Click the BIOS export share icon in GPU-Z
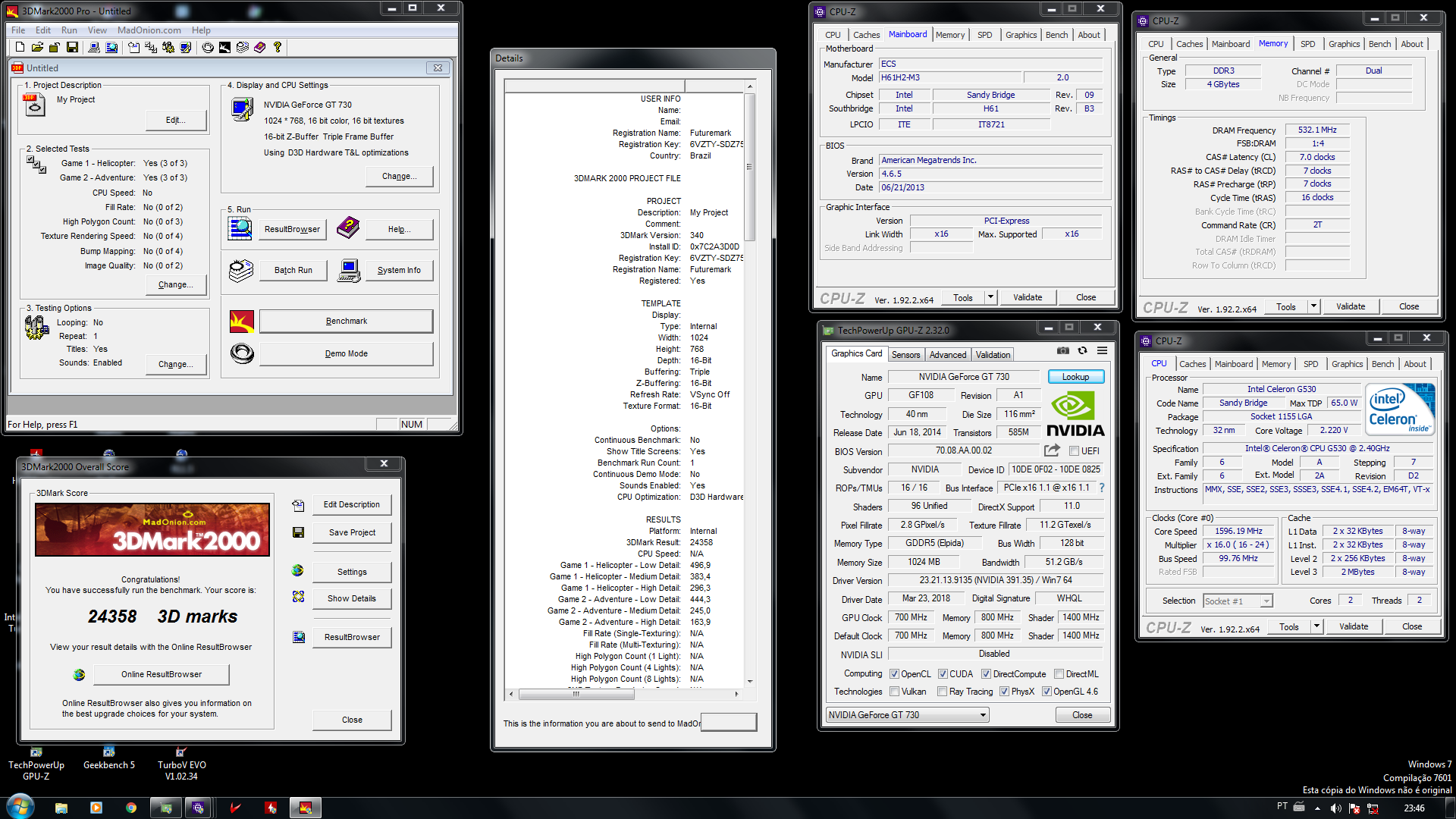 point(1052,450)
